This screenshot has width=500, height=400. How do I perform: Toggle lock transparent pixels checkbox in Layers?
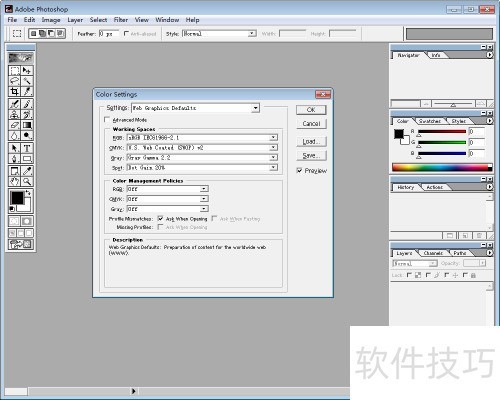(409, 275)
